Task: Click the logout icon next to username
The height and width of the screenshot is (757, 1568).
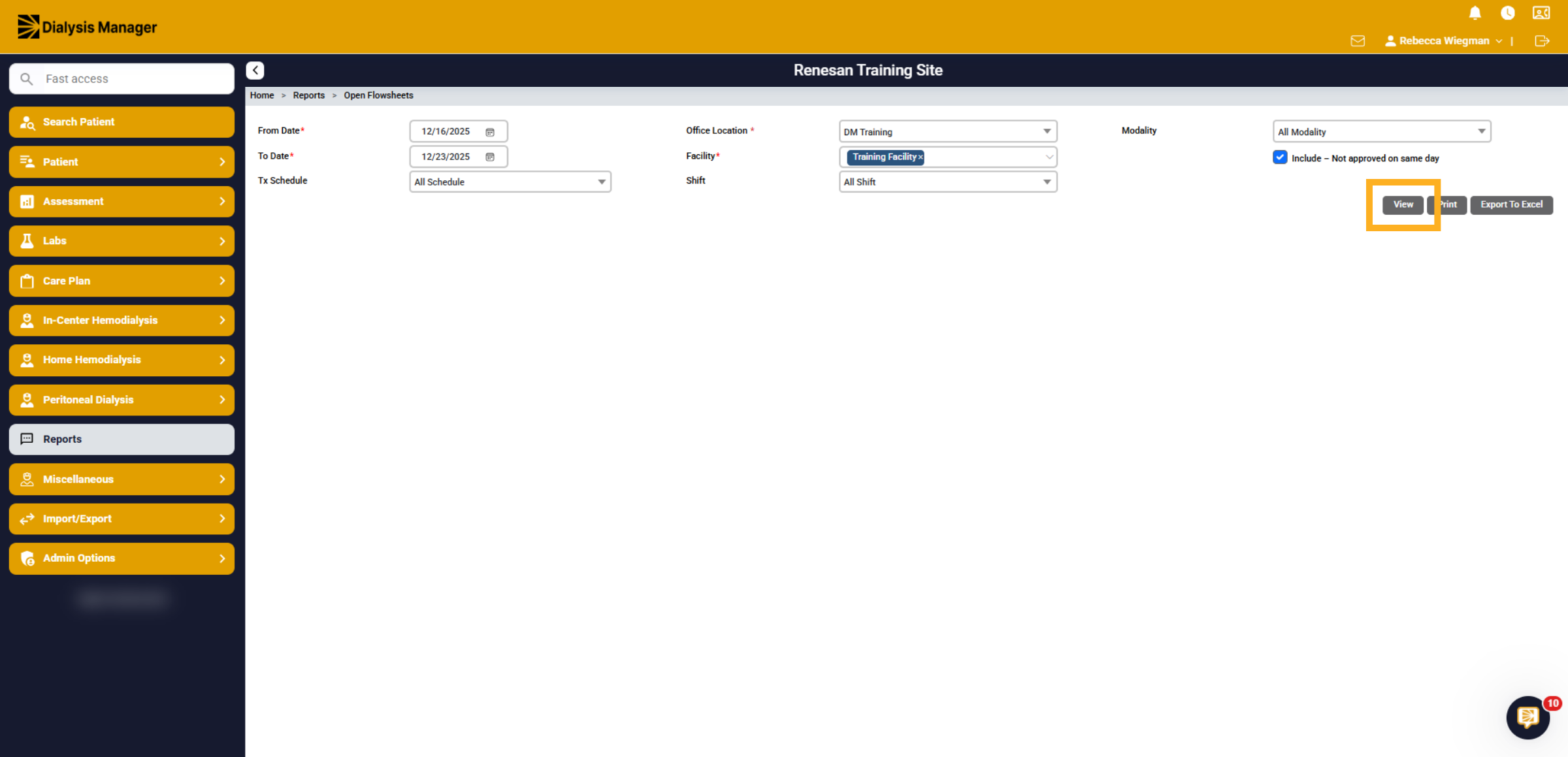Action: point(1542,41)
